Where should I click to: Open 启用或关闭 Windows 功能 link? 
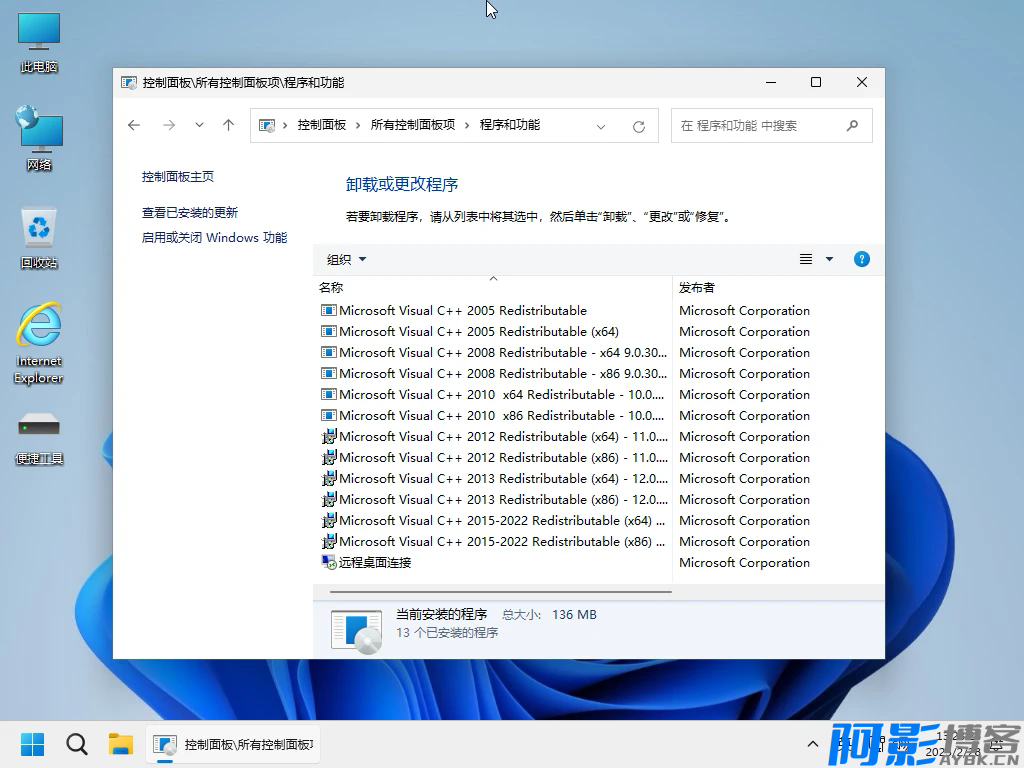[x=214, y=237]
